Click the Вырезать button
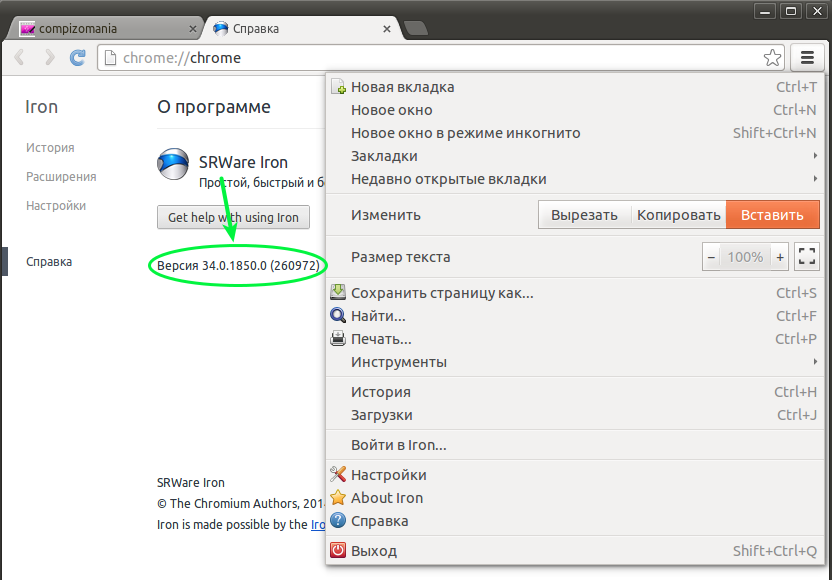832x580 pixels. [x=584, y=215]
